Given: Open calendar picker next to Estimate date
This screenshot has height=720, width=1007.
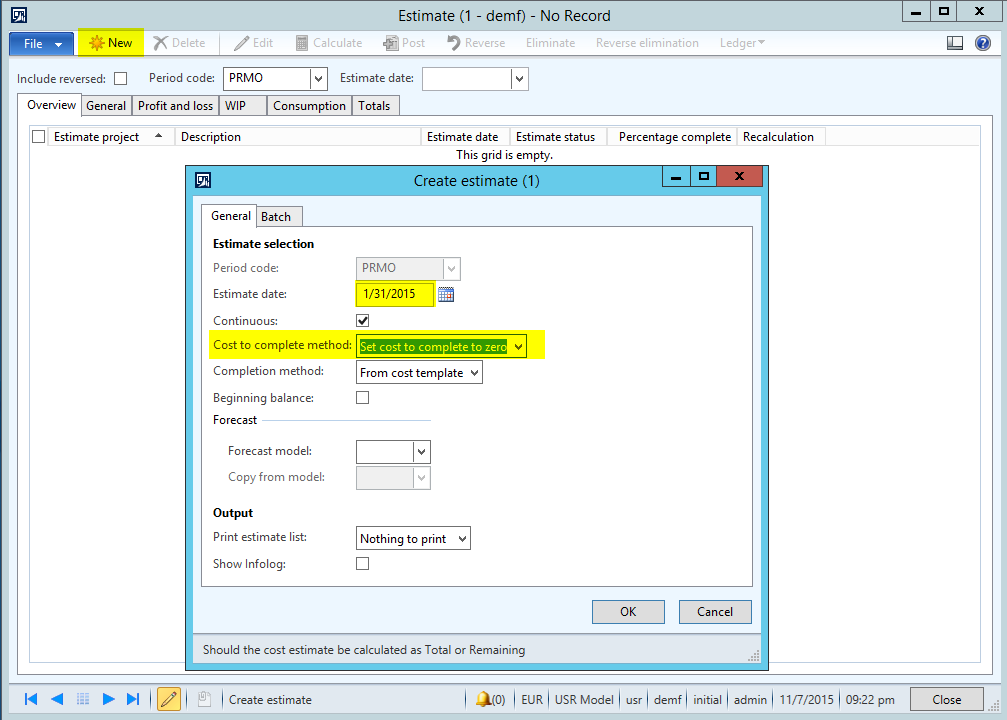Looking at the screenshot, I should [446, 294].
